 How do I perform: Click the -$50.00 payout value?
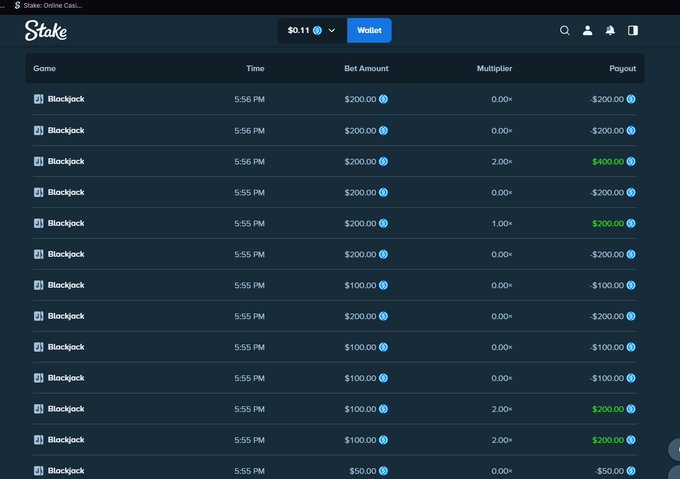[609, 471]
